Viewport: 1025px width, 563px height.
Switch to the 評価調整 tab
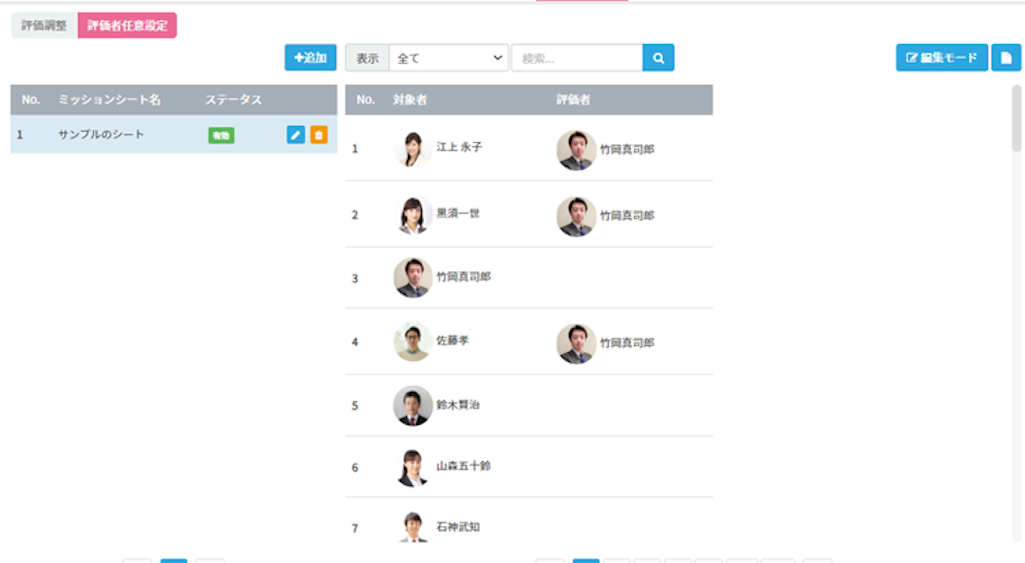44,25
